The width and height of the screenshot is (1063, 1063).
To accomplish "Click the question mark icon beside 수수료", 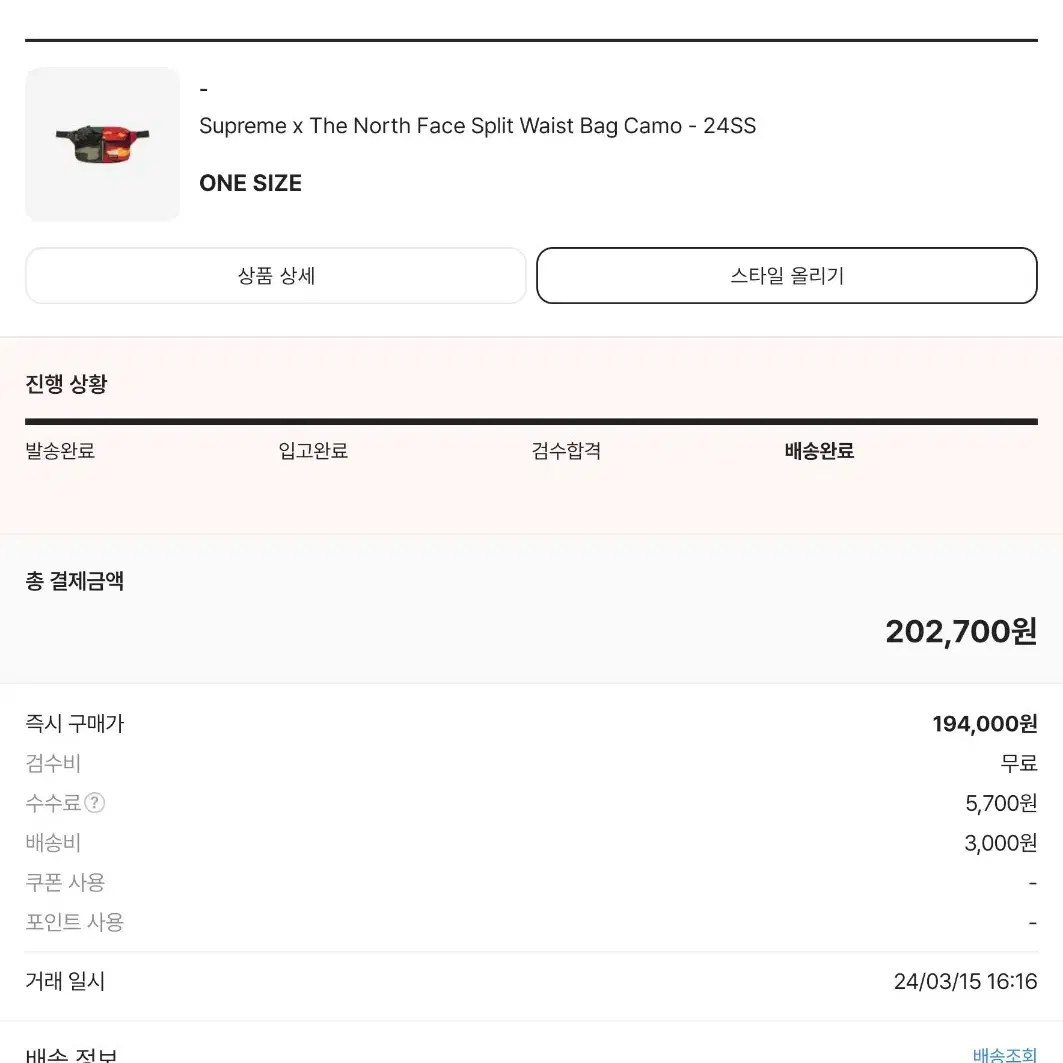I will click(x=94, y=803).
